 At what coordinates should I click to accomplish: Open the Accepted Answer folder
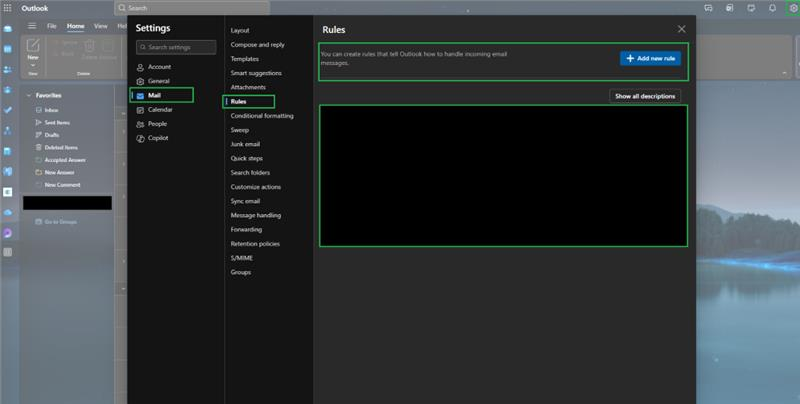[67, 160]
